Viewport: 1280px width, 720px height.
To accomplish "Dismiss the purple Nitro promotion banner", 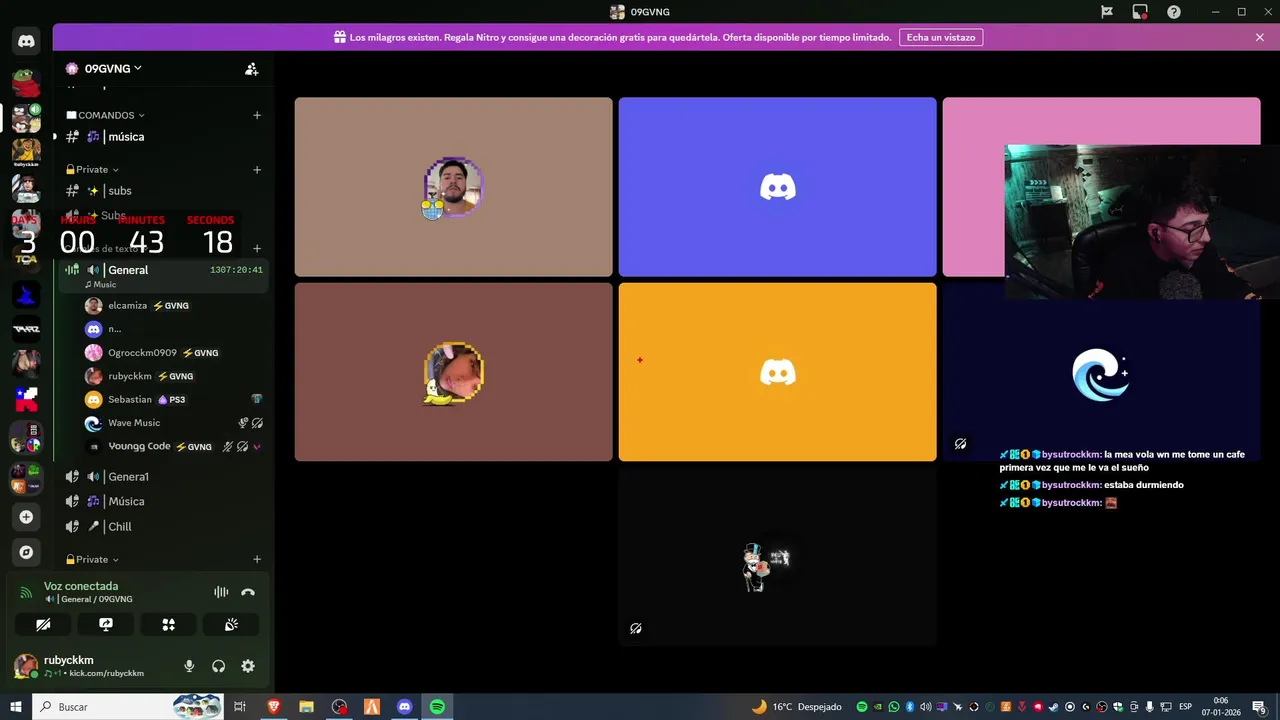I will click(1260, 37).
